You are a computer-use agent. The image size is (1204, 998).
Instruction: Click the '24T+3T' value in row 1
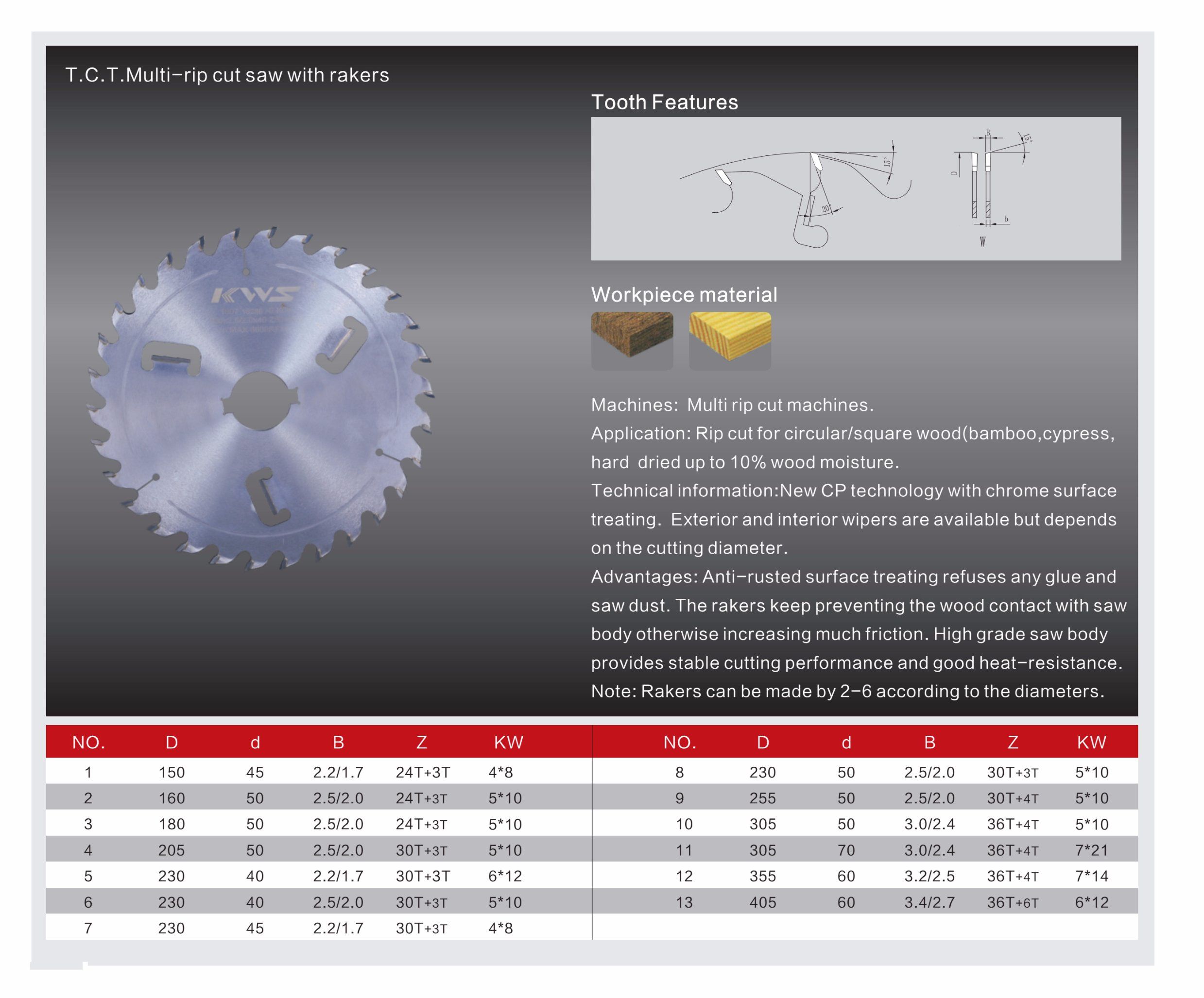point(423,772)
